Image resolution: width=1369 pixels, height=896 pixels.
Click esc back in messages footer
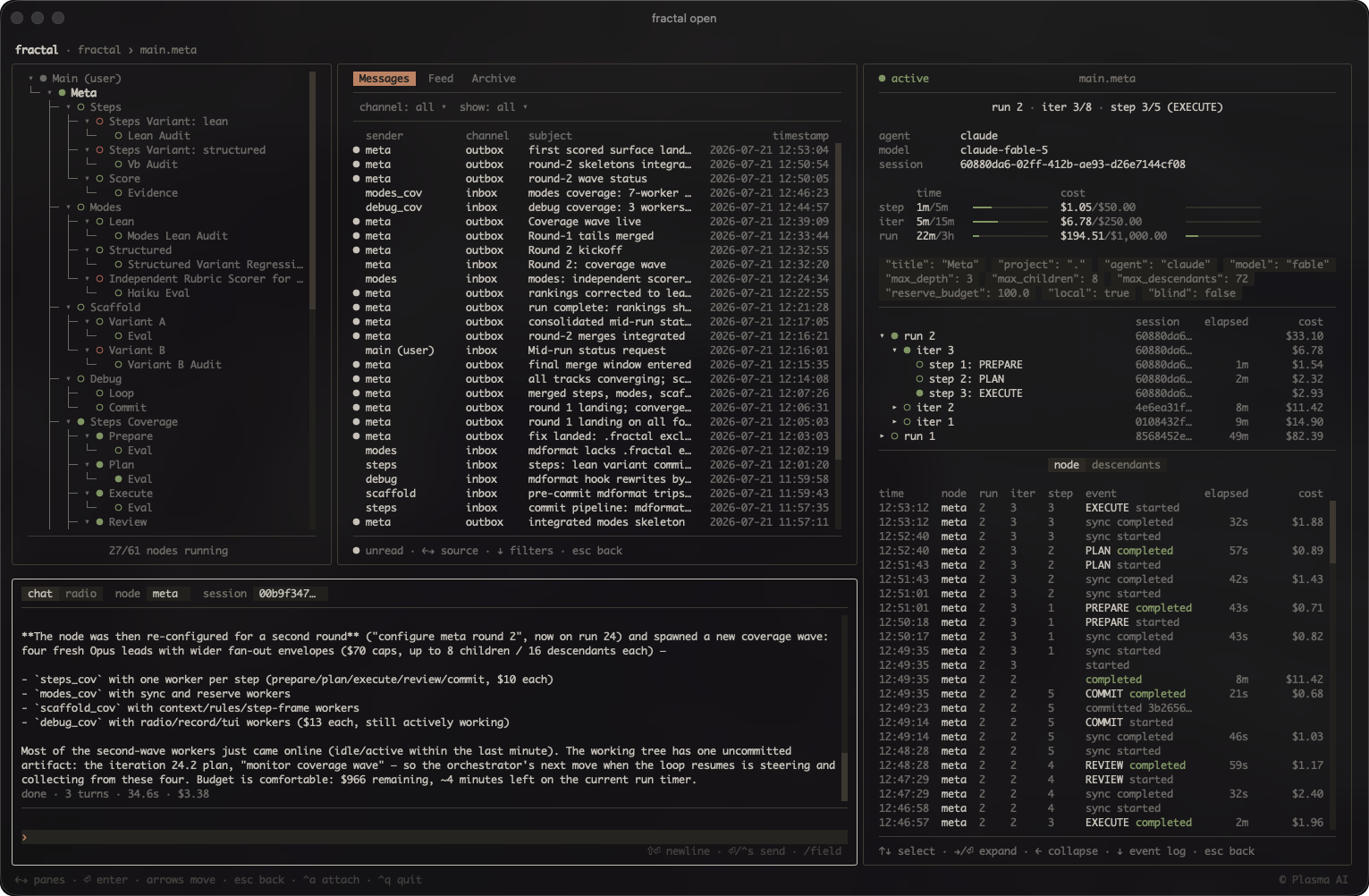pos(597,551)
